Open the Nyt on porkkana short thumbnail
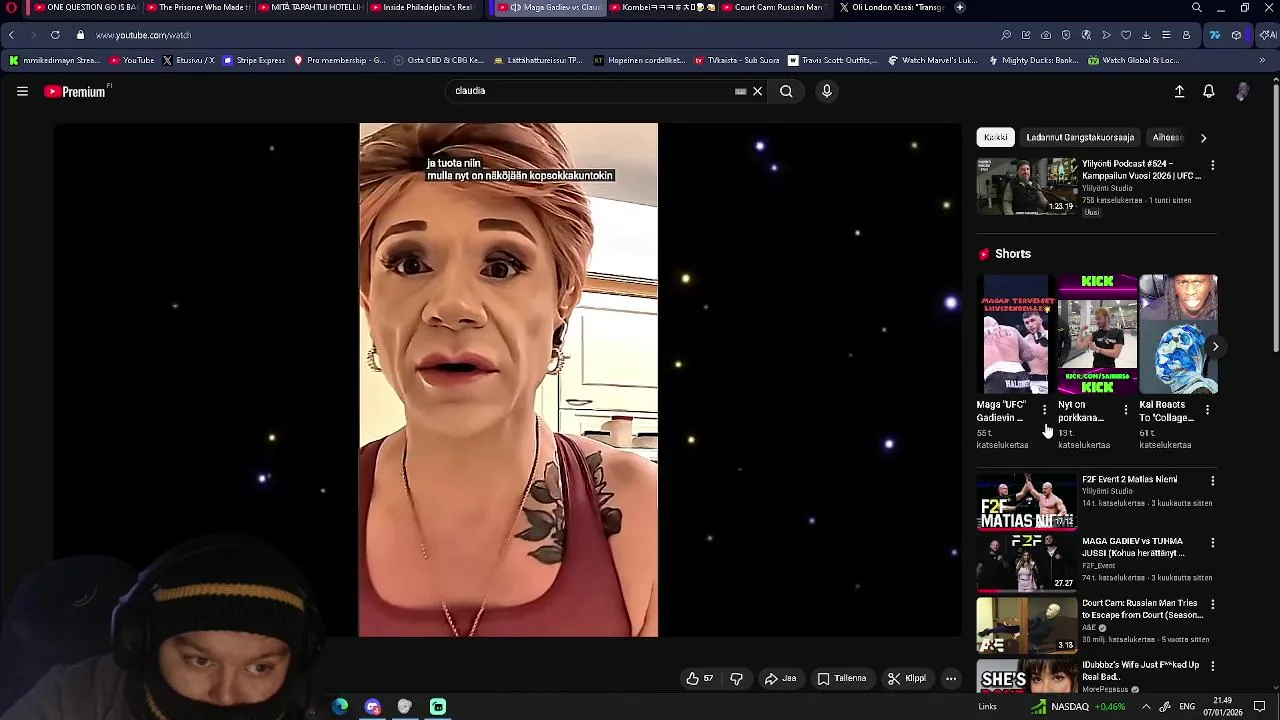Image resolution: width=1280 pixels, height=720 pixels. coord(1097,334)
